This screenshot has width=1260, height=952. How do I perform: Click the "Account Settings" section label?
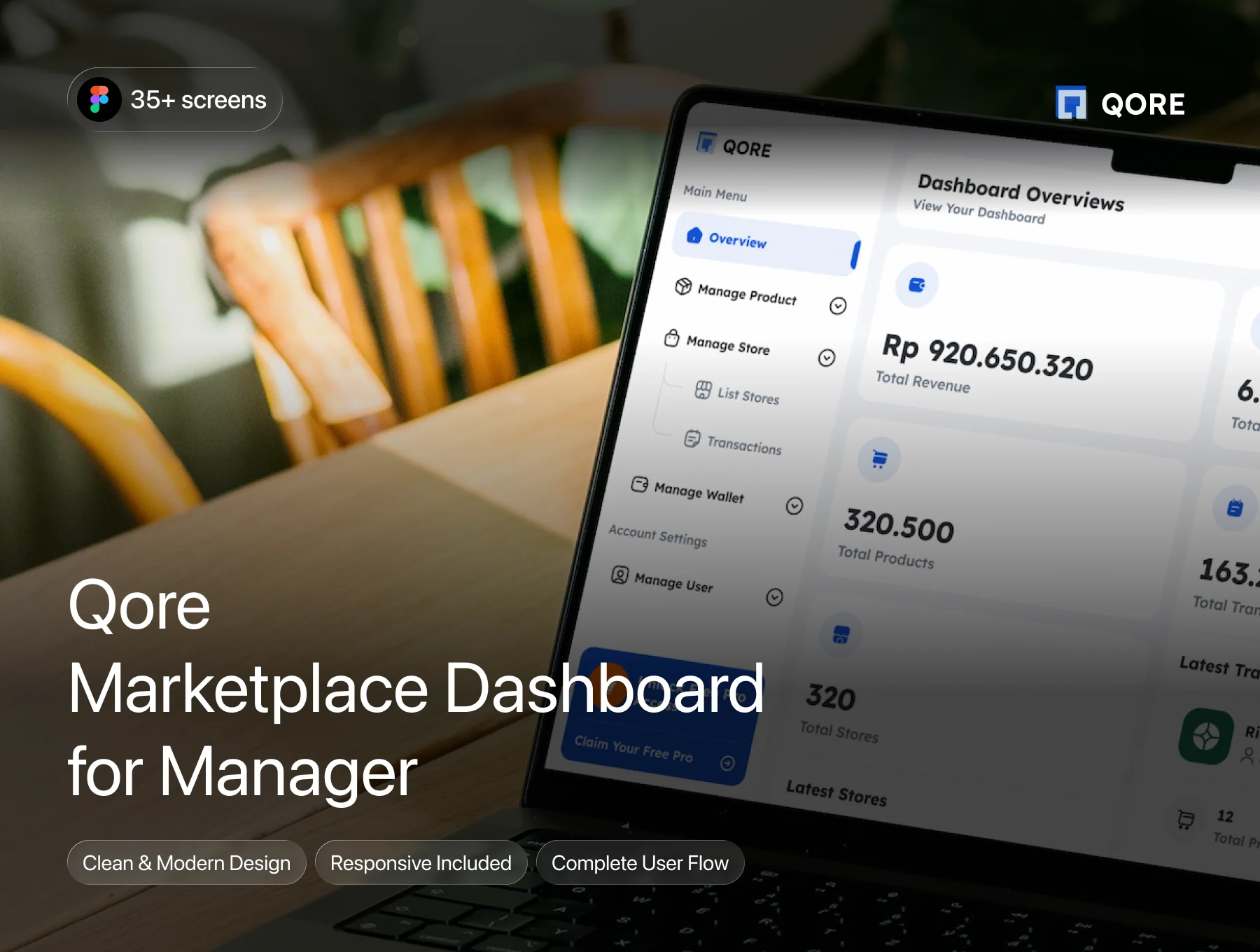[x=658, y=535]
